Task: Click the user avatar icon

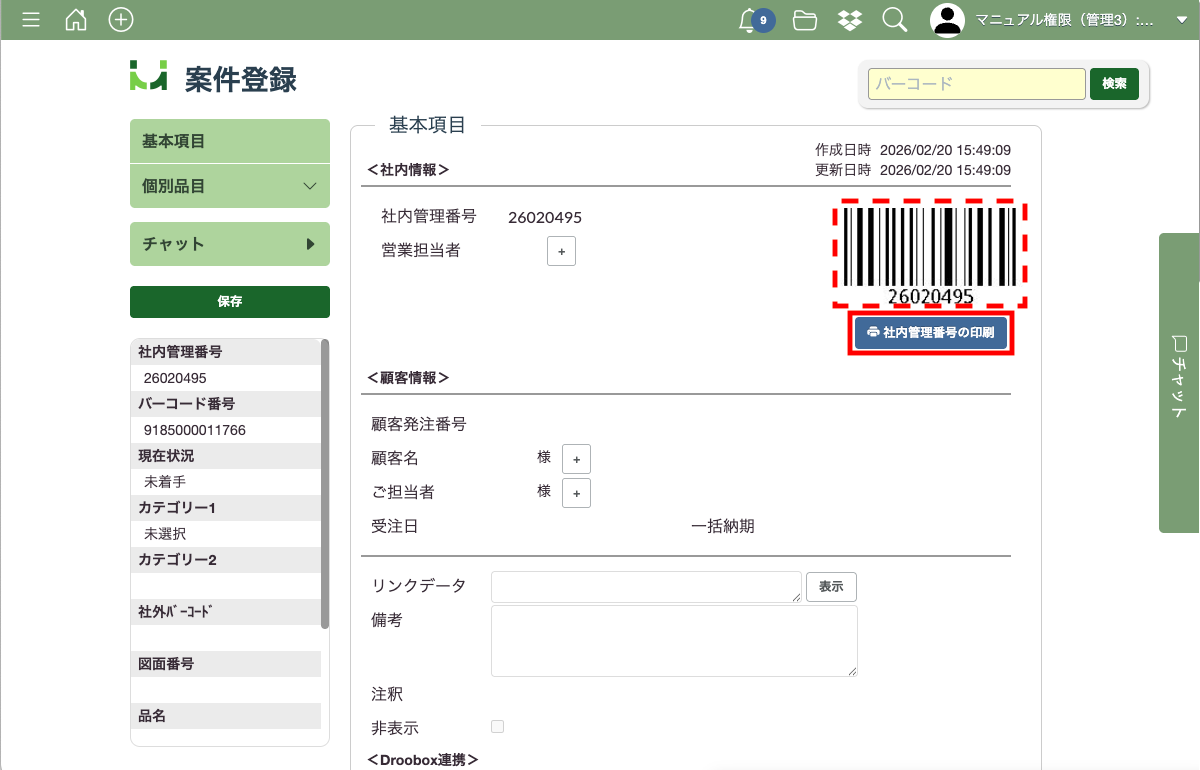Action: tap(947, 20)
